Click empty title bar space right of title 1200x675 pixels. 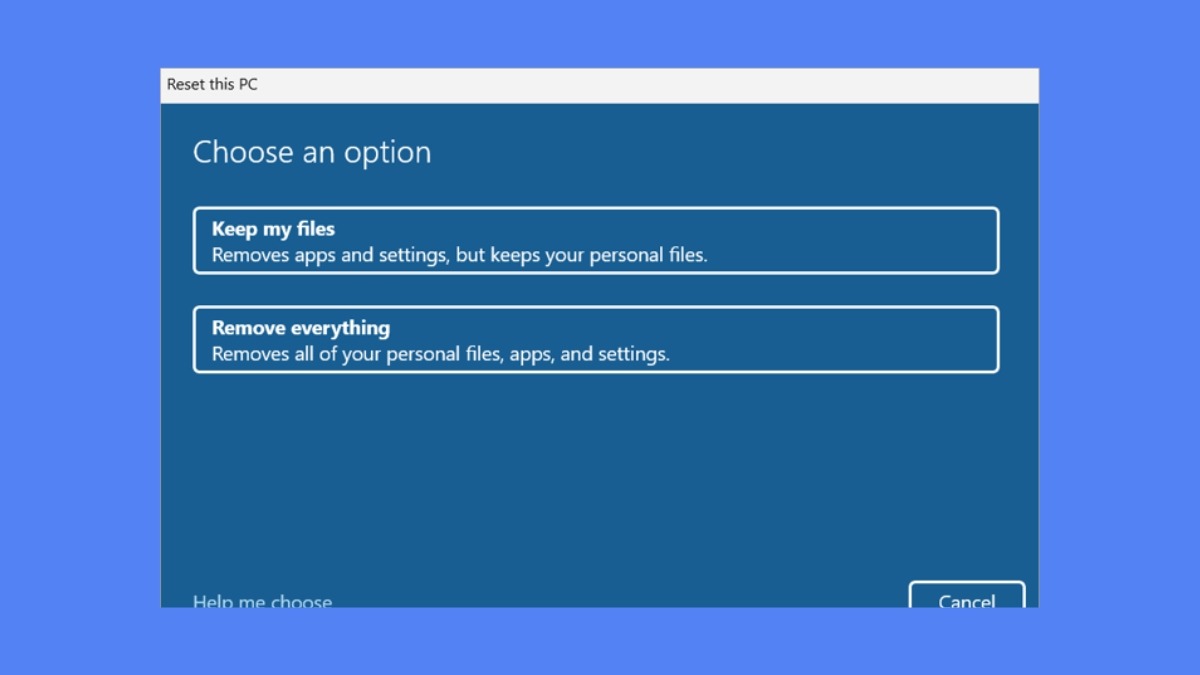coord(650,85)
